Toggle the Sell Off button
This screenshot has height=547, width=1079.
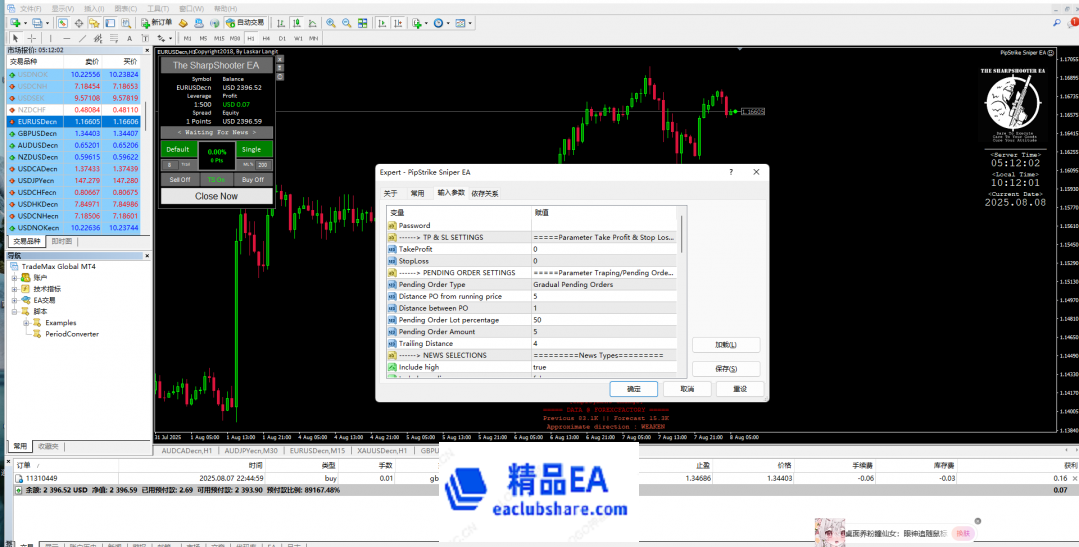[180, 180]
